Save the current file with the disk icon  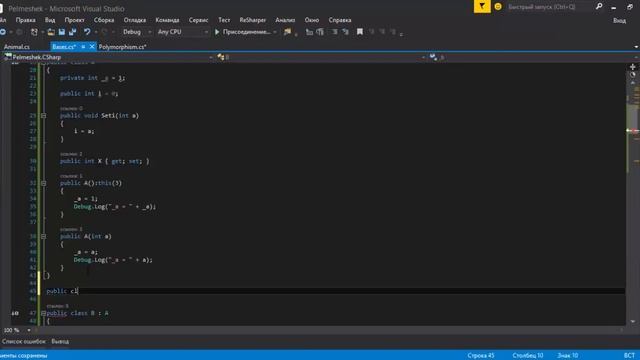62,32
